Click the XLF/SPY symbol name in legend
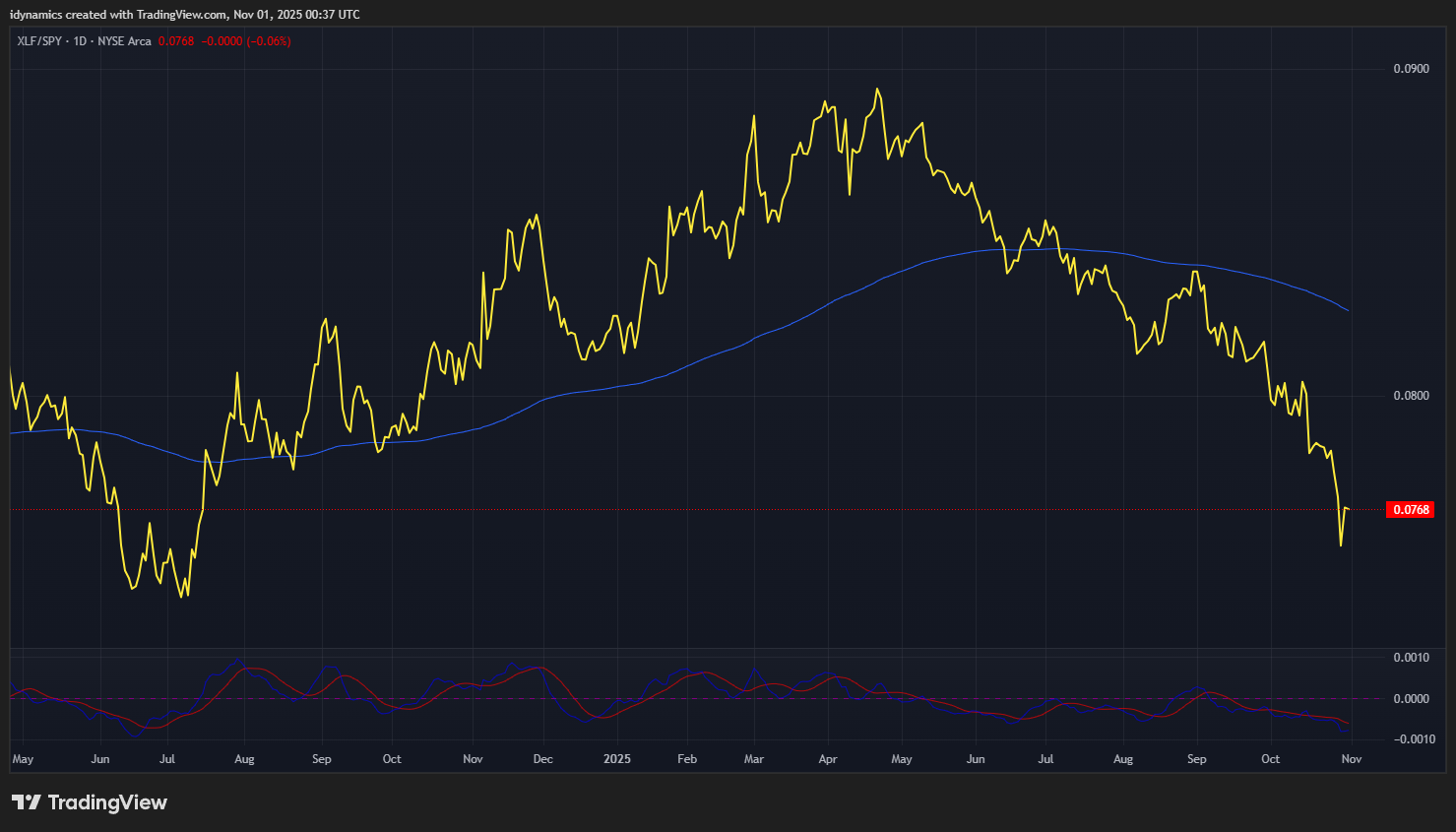Image resolution: width=1456 pixels, height=832 pixels. pyautogui.click(x=39, y=41)
